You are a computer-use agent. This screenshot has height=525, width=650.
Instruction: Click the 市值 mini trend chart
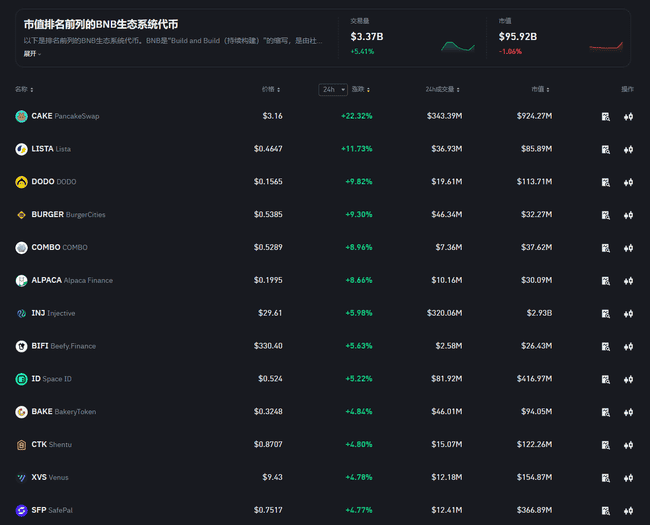pos(605,44)
